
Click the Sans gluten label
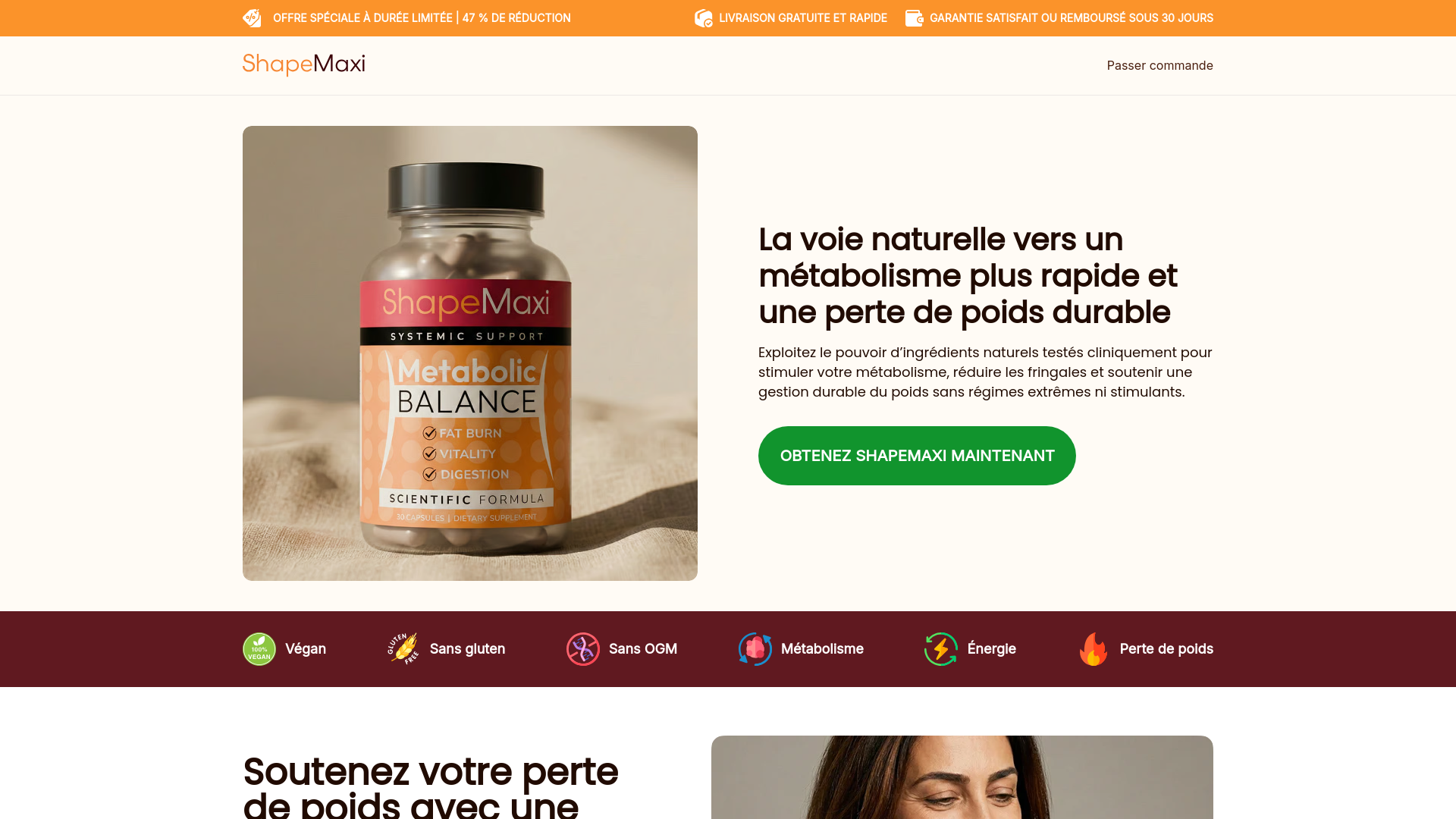click(x=467, y=649)
